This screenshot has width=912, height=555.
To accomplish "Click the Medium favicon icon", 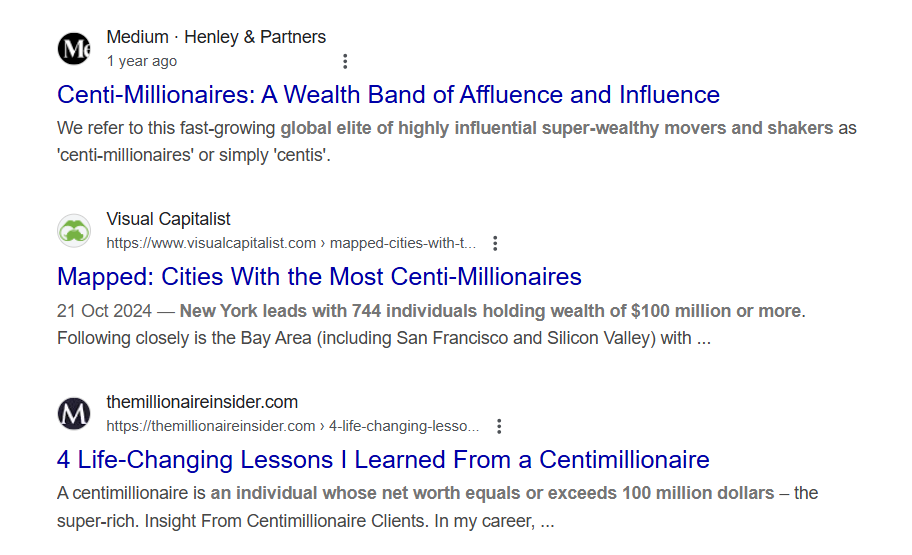I will point(74,48).
